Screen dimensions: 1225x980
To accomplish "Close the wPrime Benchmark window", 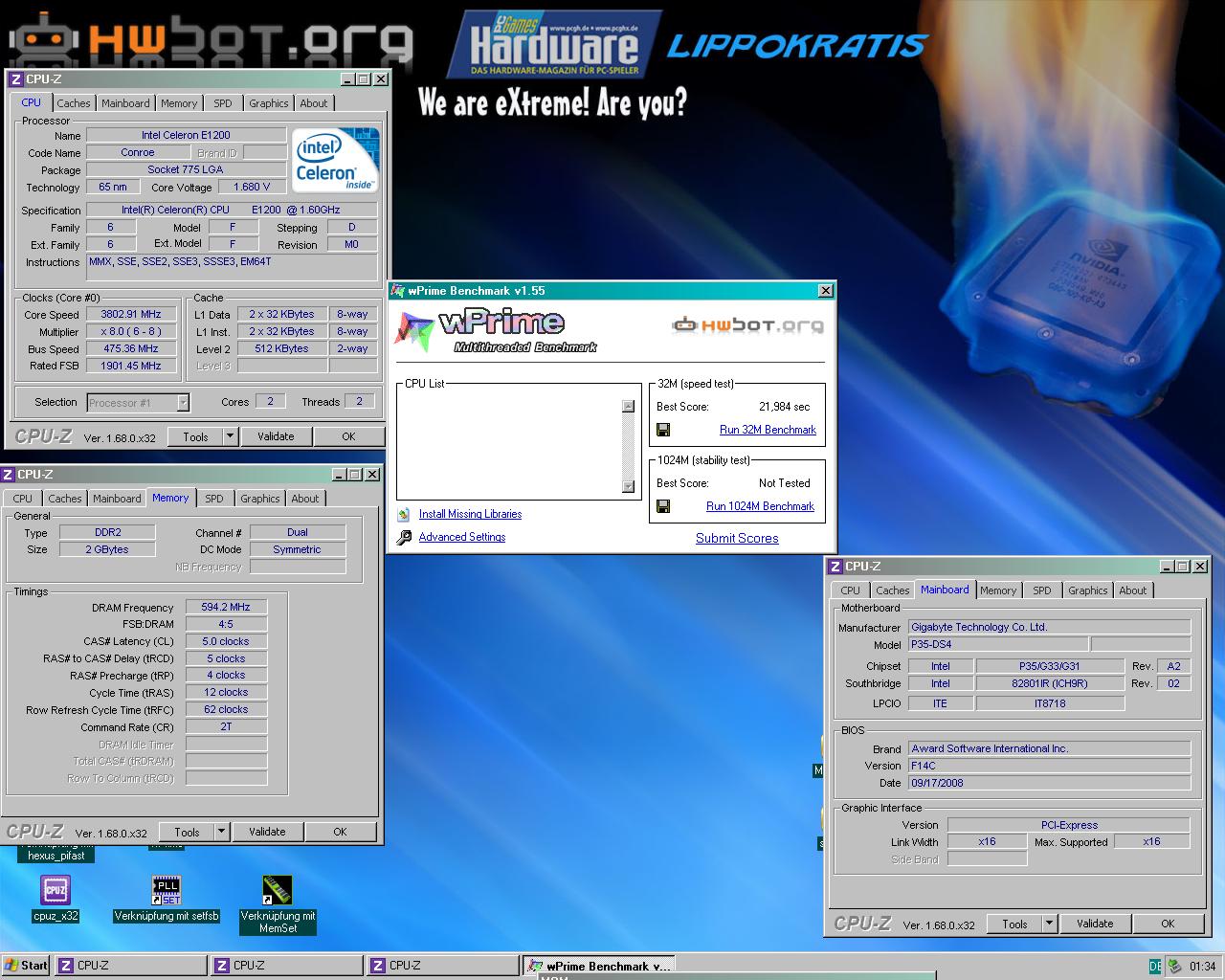I will 826,291.
